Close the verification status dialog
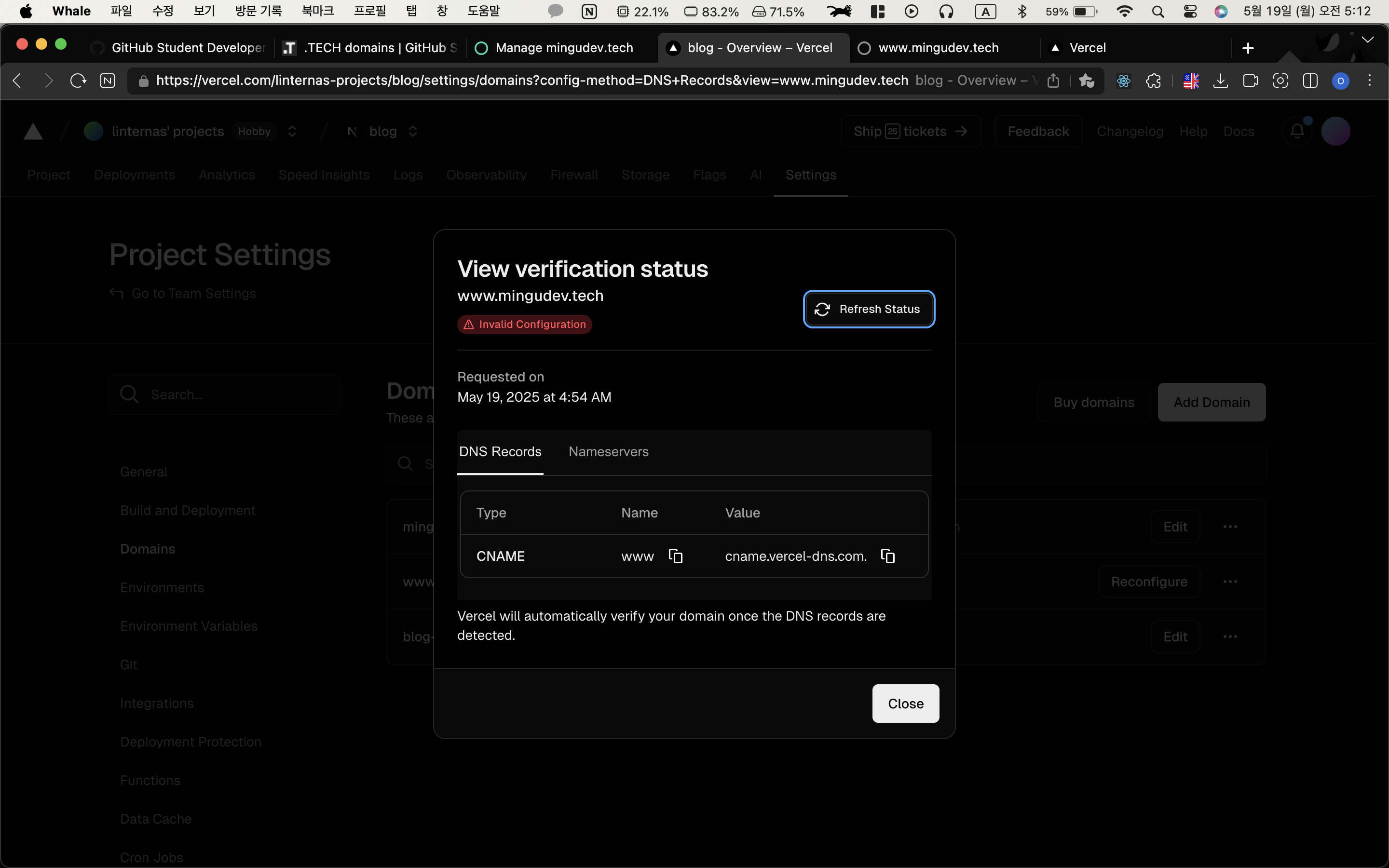 click(905, 703)
